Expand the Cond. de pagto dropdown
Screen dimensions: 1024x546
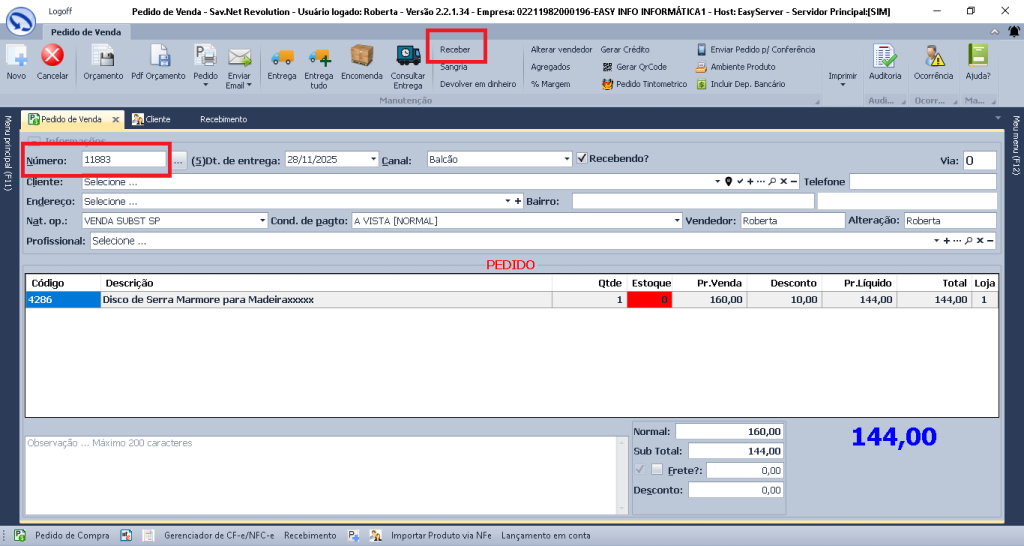676,220
